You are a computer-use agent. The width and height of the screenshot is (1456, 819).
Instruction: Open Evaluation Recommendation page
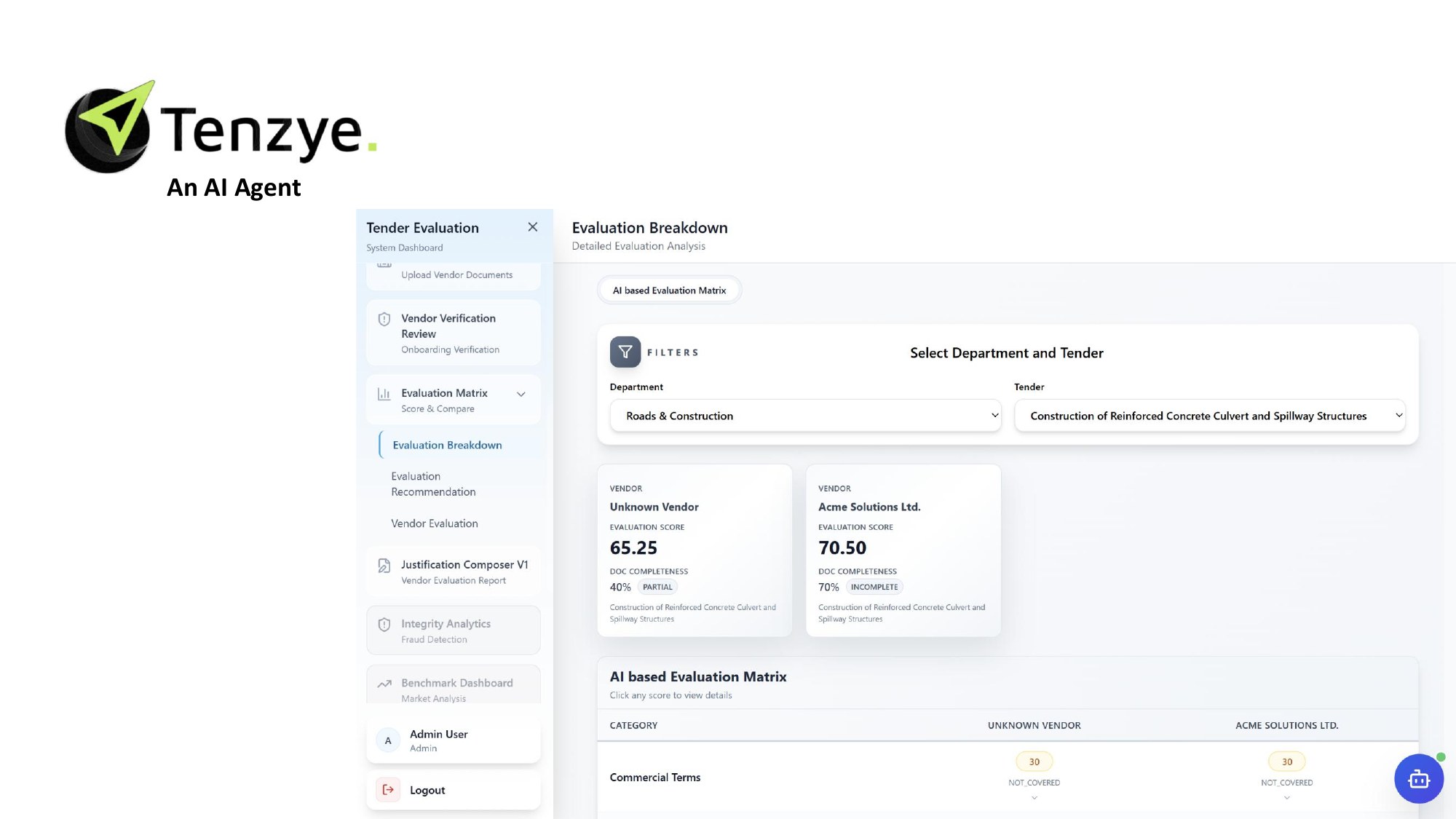[433, 484]
